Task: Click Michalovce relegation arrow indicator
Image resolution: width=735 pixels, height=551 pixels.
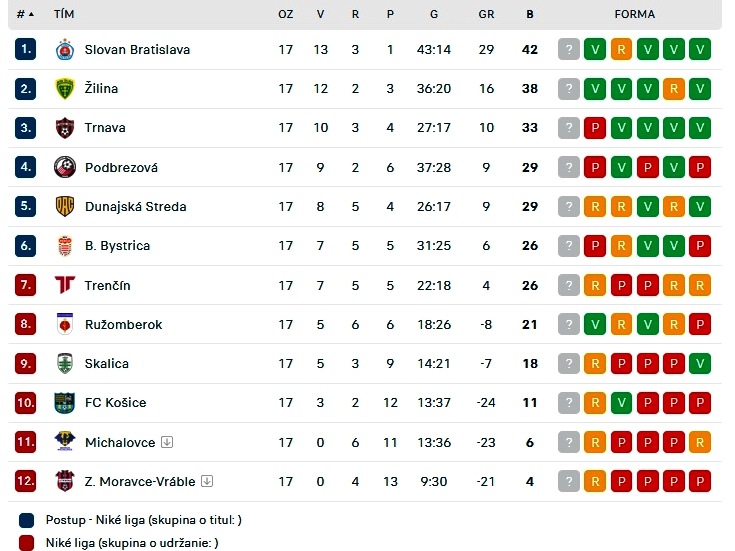Action: [167, 442]
